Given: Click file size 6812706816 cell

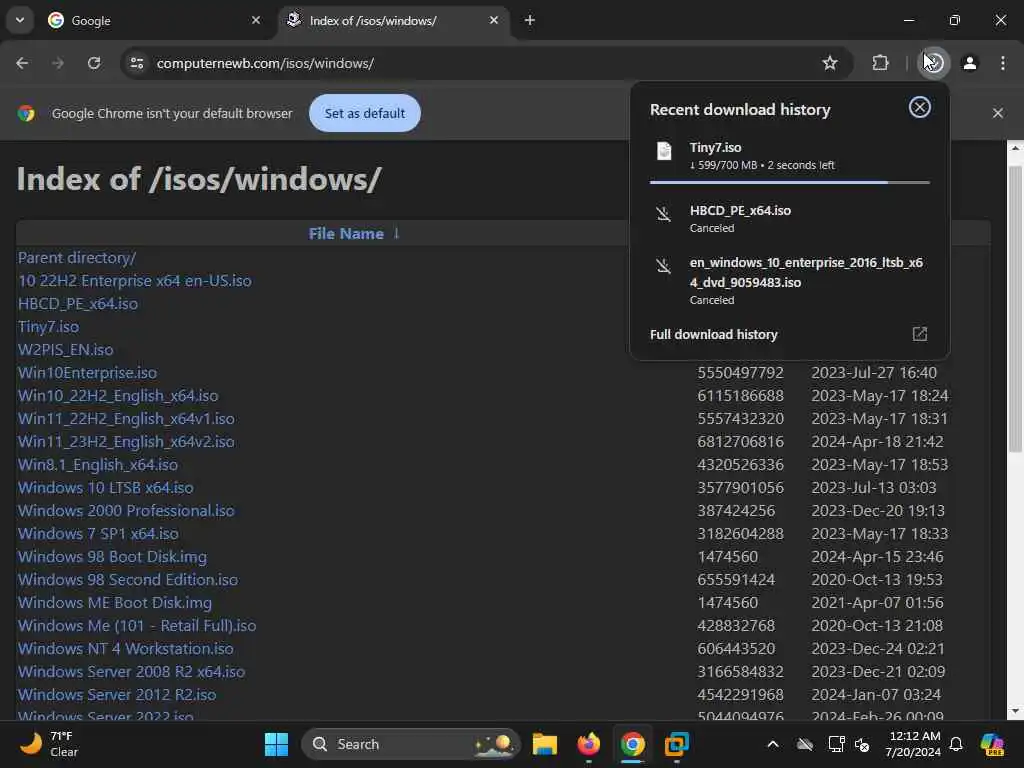Looking at the screenshot, I should click(741, 441).
